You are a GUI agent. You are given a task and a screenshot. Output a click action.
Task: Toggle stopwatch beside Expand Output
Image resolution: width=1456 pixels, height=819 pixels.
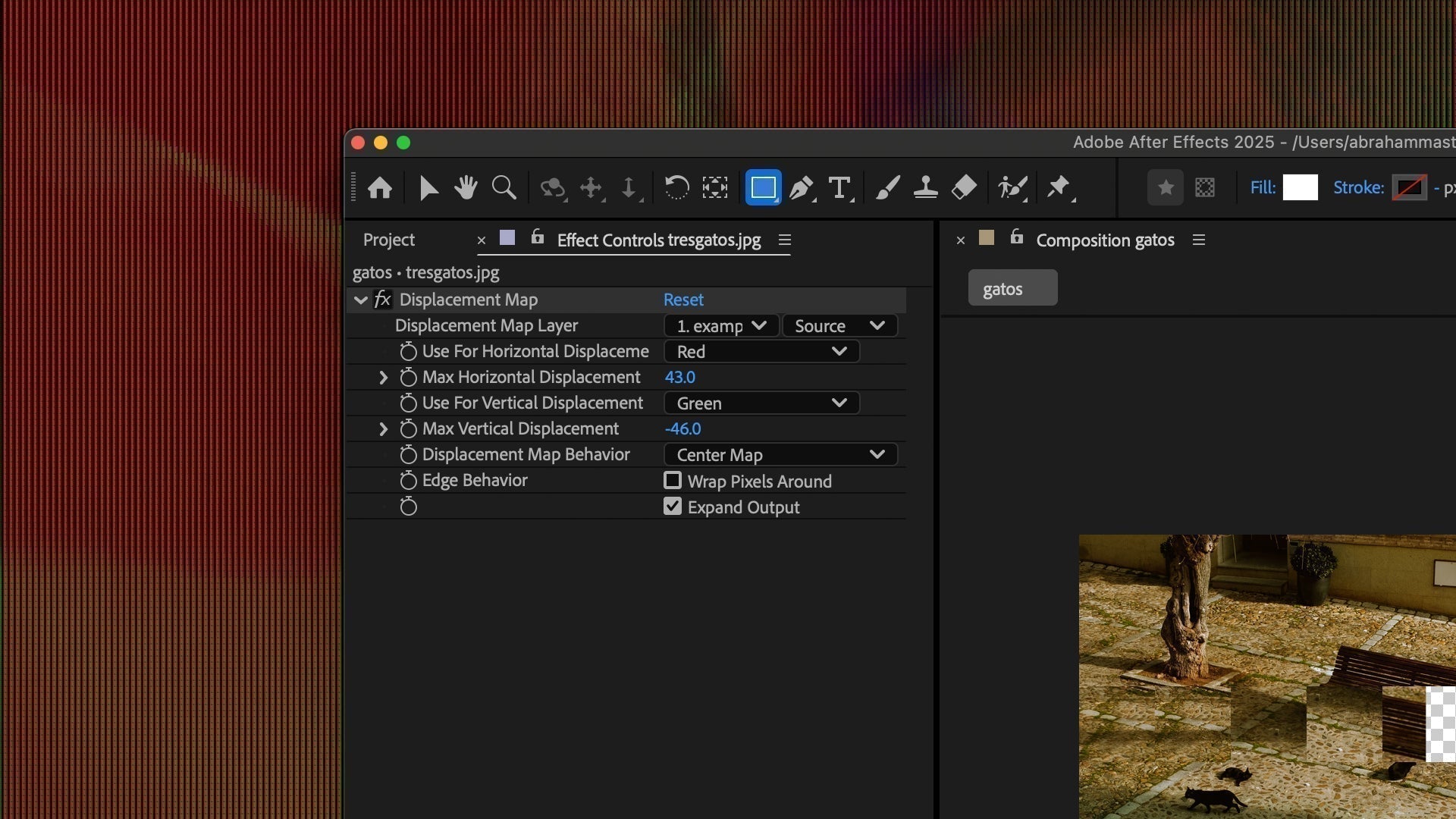coord(408,505)
